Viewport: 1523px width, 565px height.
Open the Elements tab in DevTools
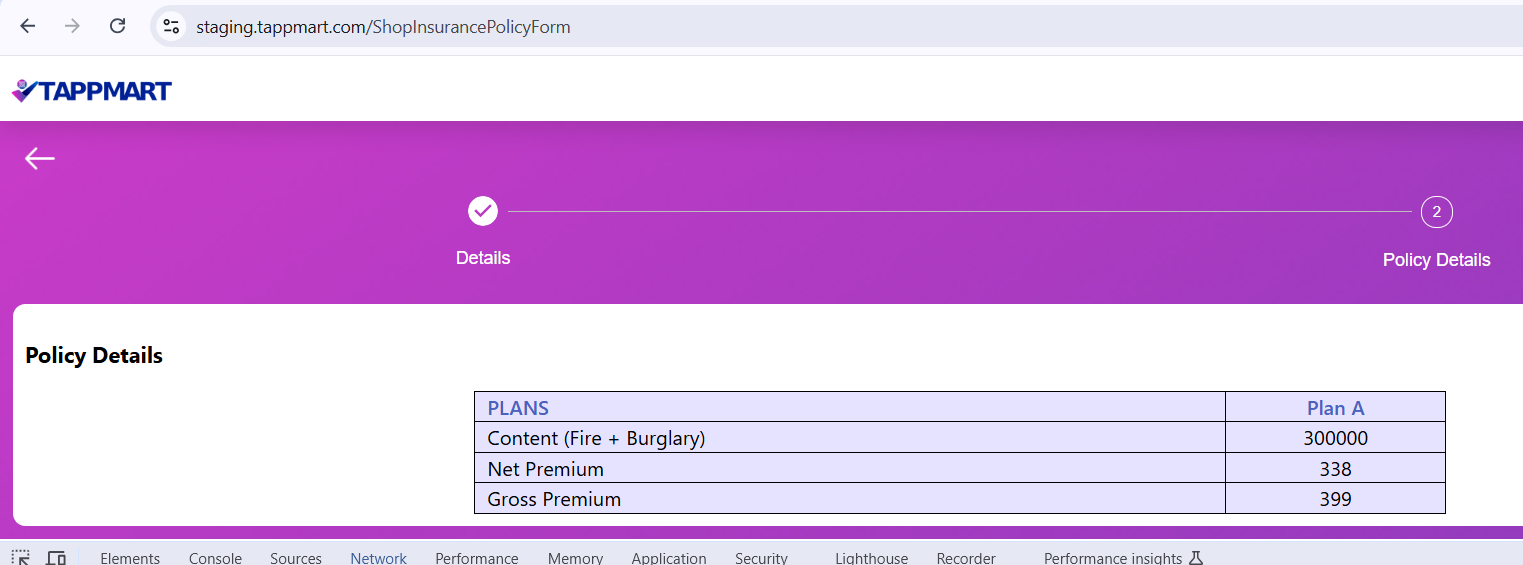click(130, 558)
